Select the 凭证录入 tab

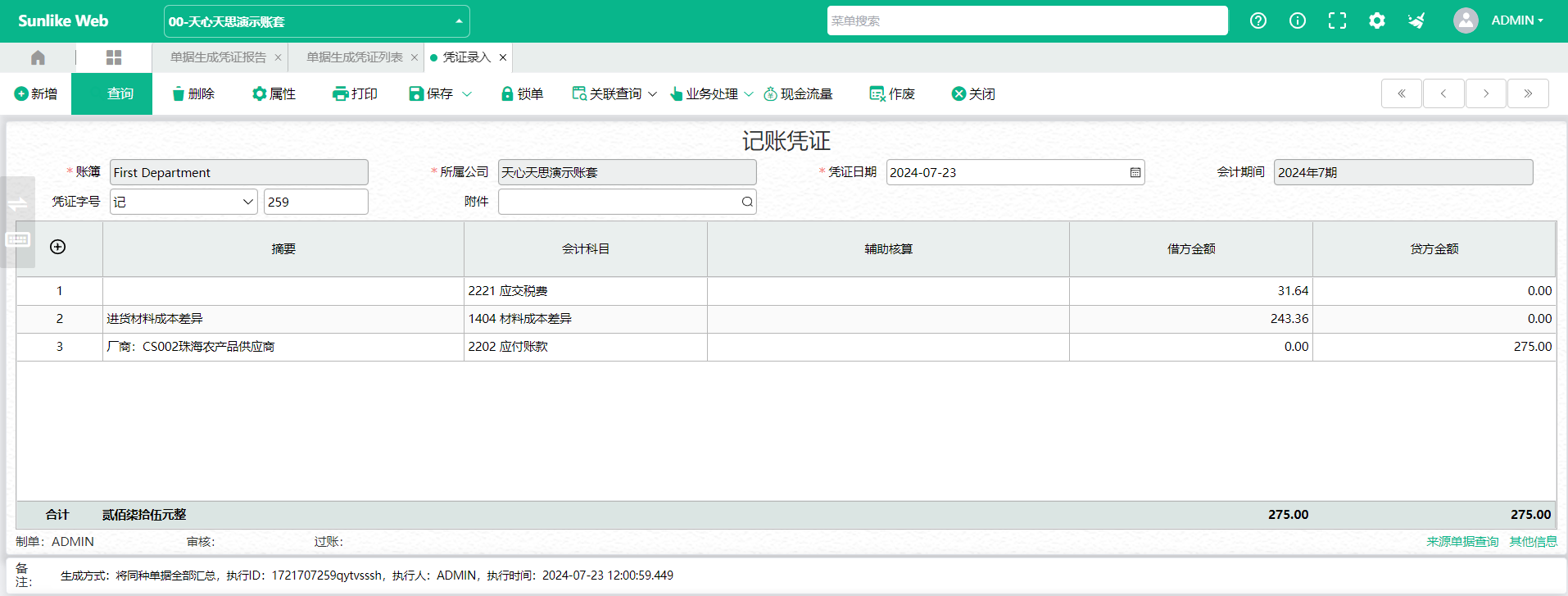click(x=466, y=57)
